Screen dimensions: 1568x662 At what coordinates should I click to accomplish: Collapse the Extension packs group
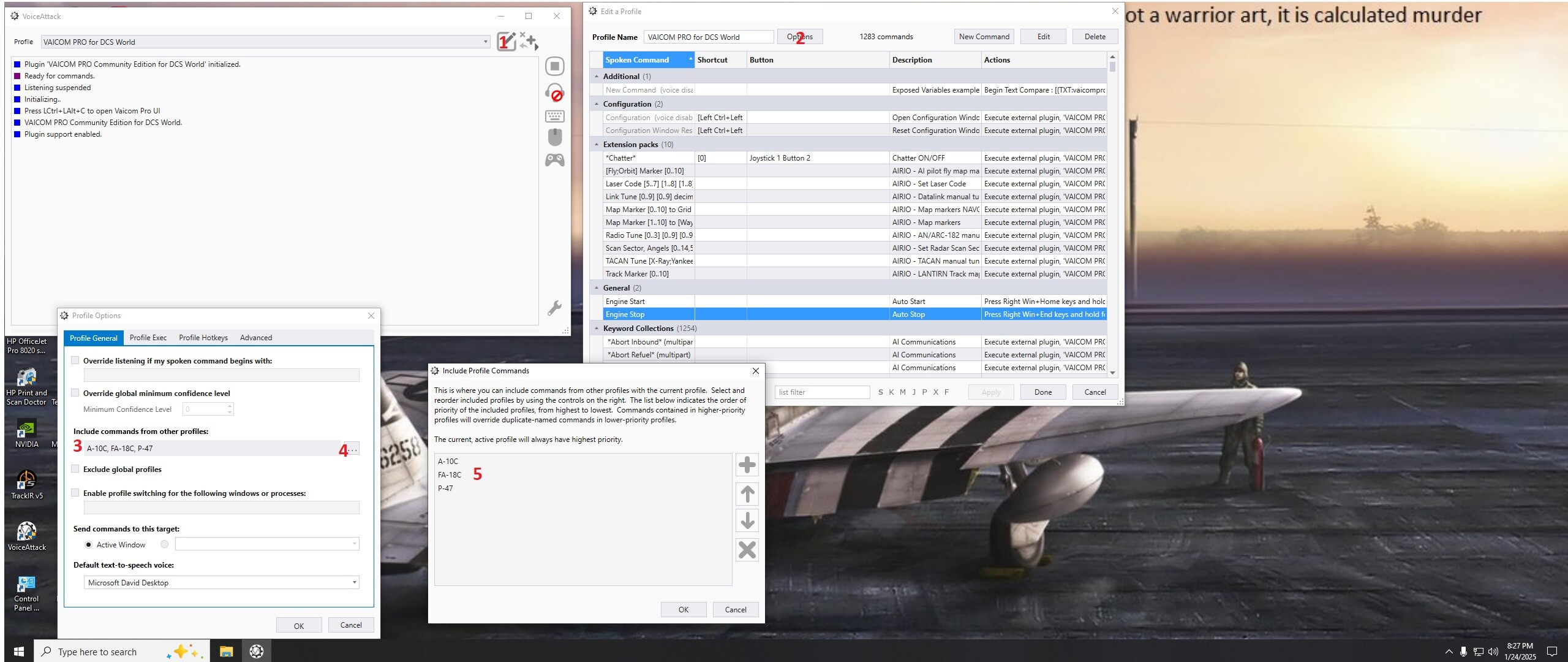pyautogui.click(x=597, y=145)
